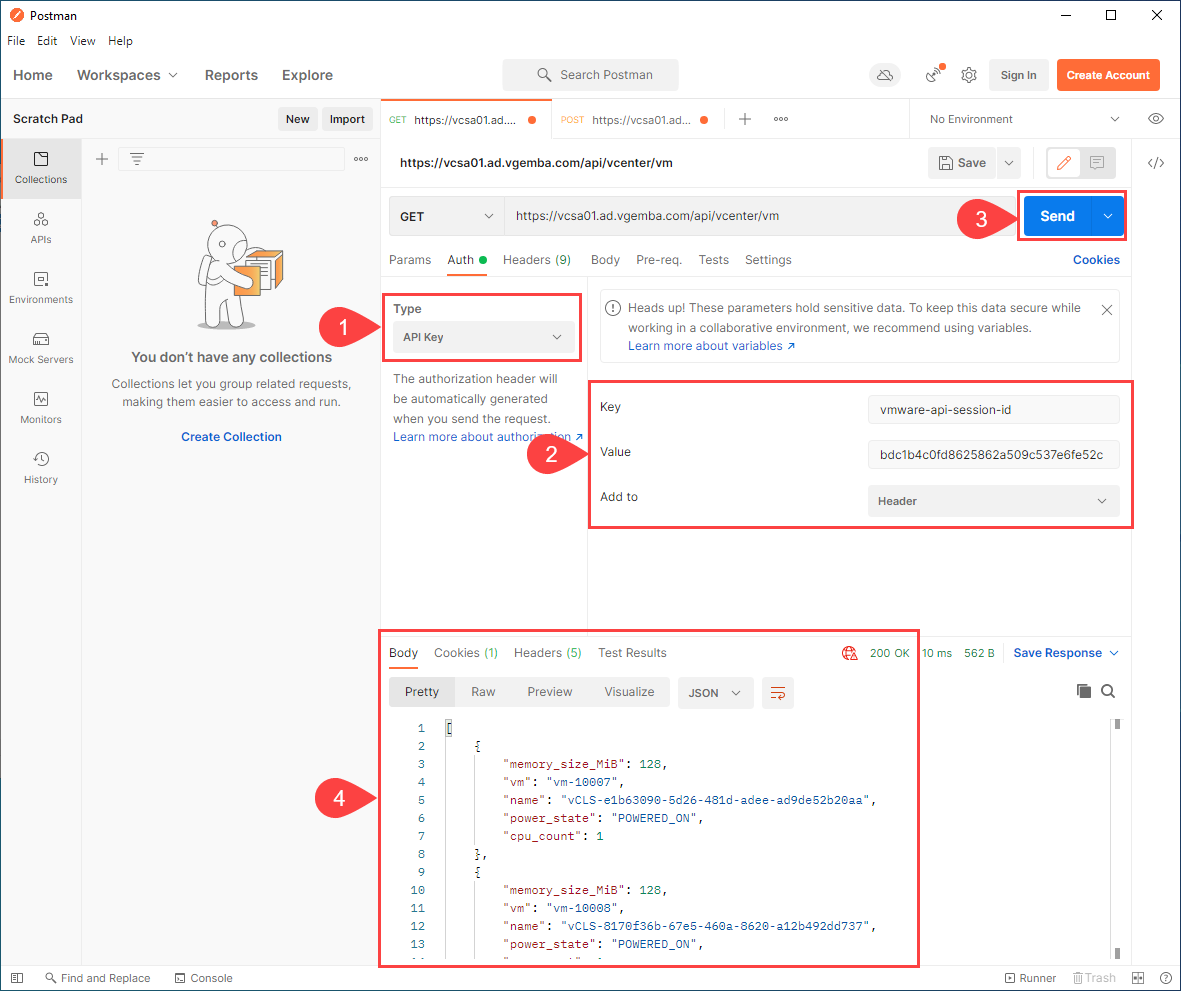Click the response body vertical scrollbar
The width and height of the screenshot is (1181, 991).
[x=1117, y=838]
